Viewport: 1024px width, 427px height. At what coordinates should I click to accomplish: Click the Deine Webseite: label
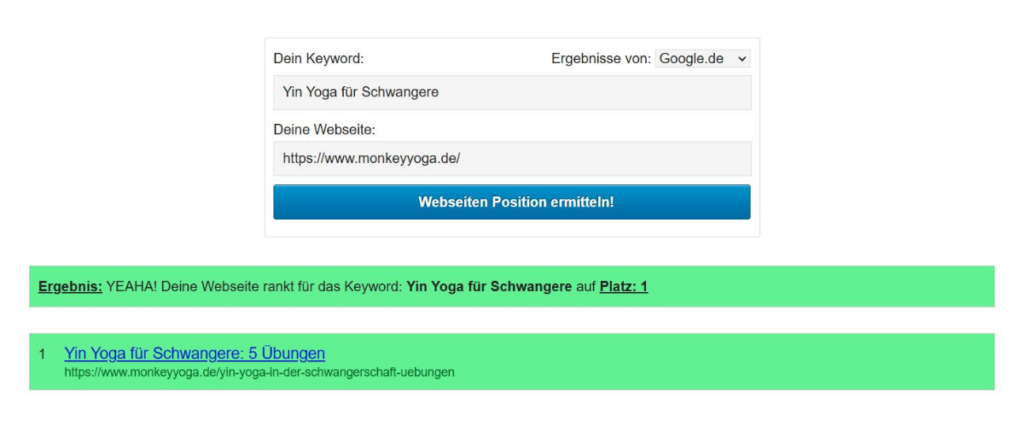point(325,130)
